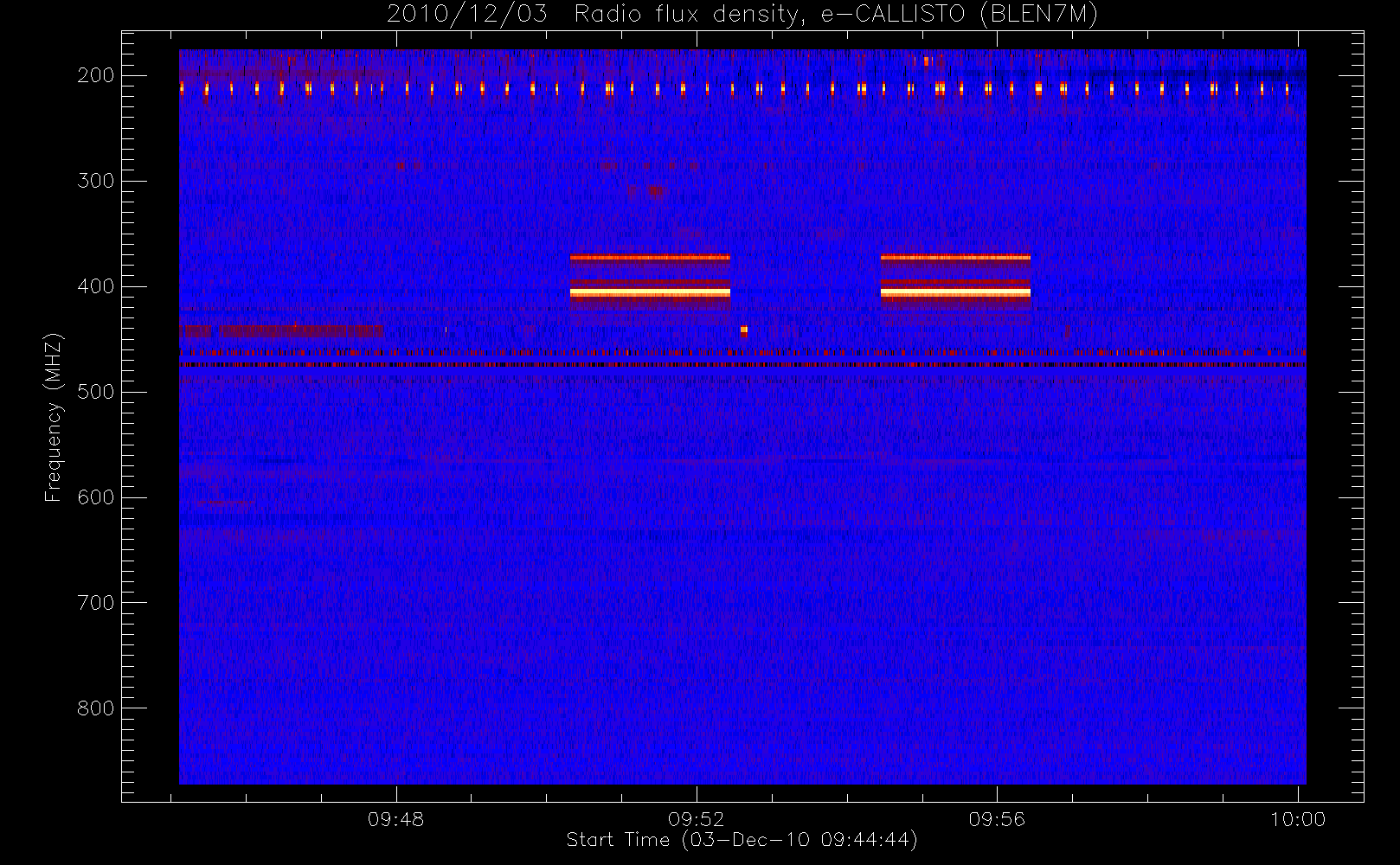Click the time tick label '10:00'
The image size is (1400, 865).
[x=1298, y=819]
